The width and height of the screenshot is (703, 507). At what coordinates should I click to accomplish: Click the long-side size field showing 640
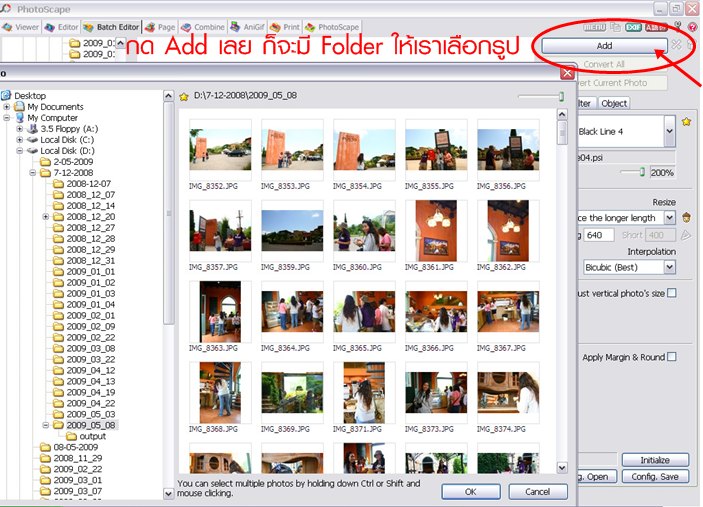click(599, 235)
